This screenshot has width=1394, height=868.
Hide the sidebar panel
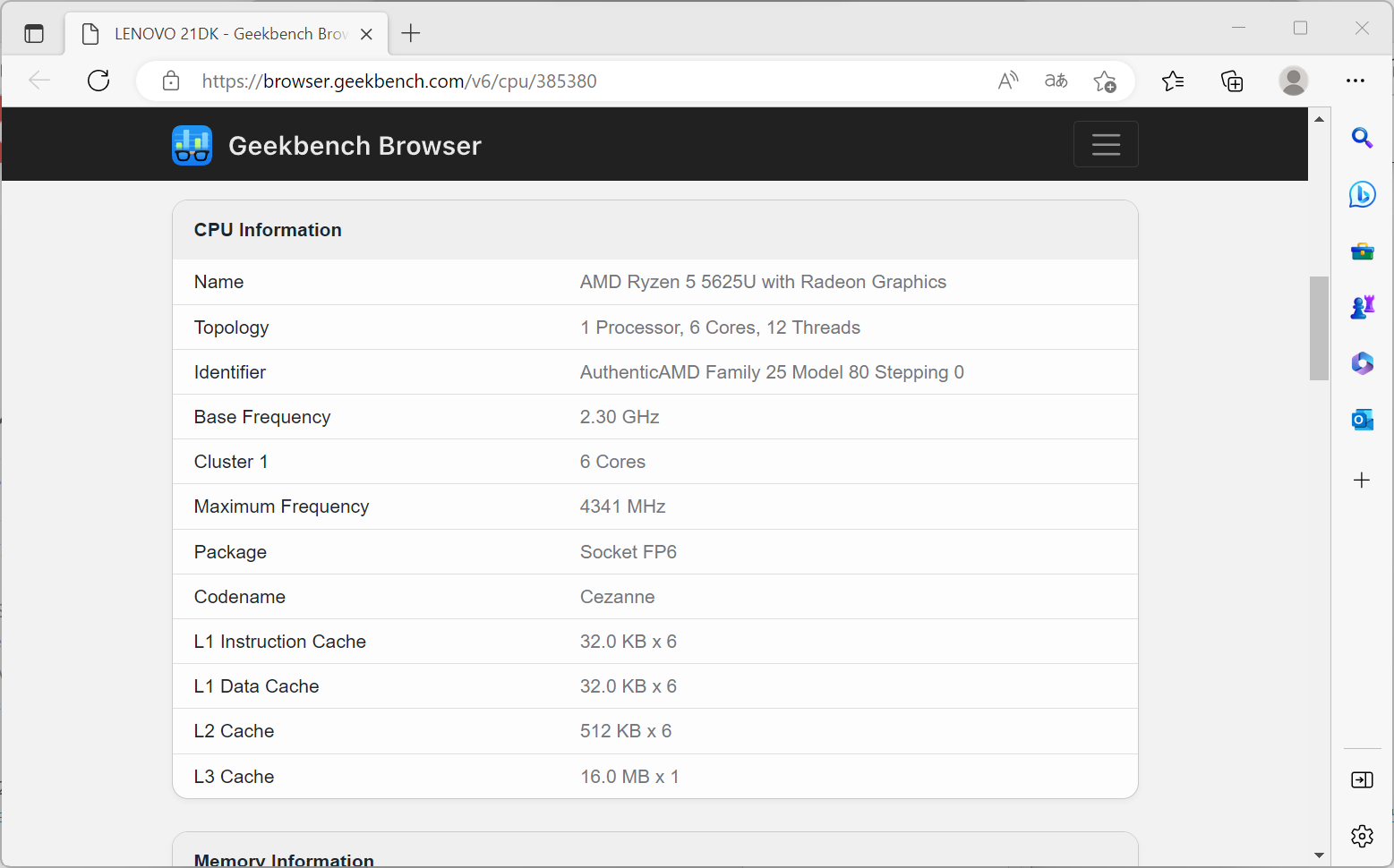[1362, 780]
